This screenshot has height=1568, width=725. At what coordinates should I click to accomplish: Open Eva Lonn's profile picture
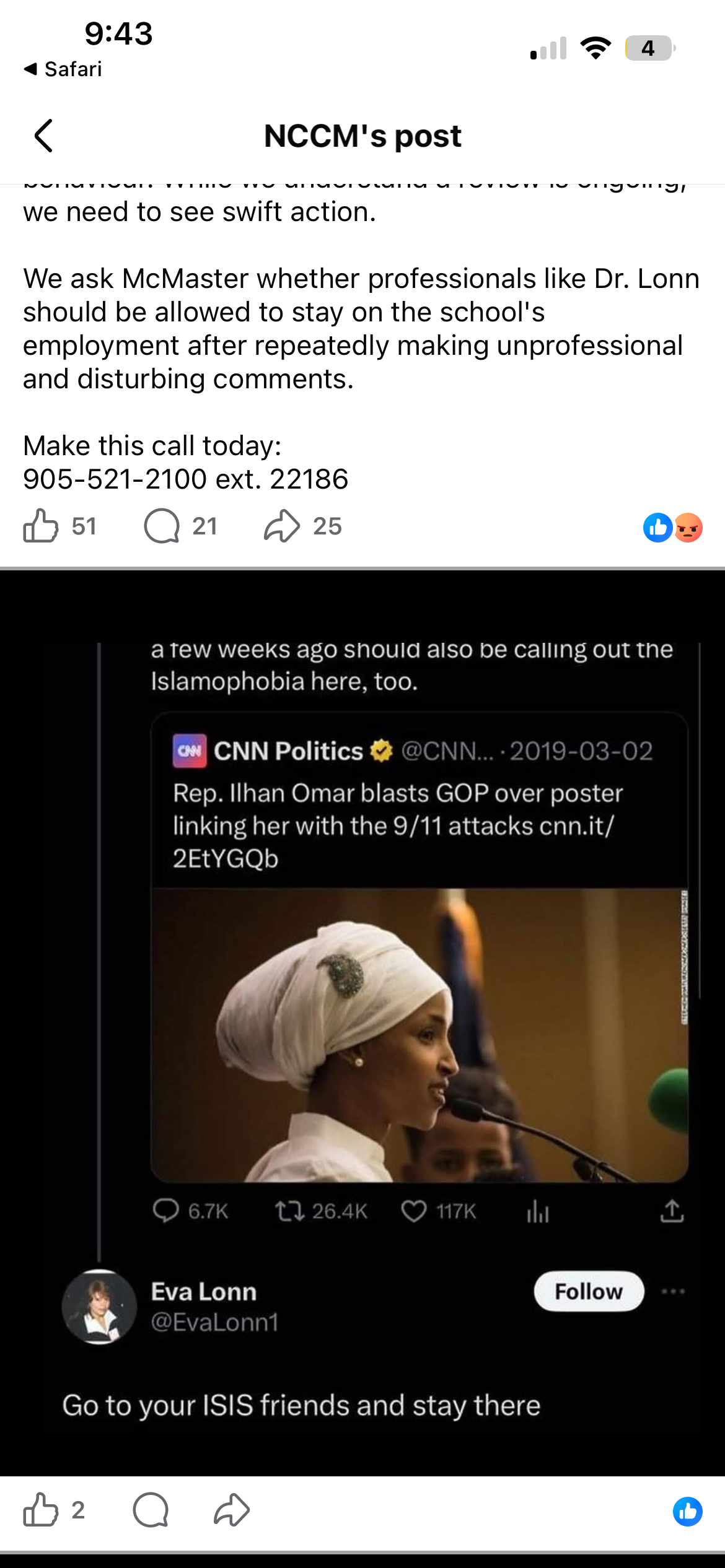(99, 1307)
